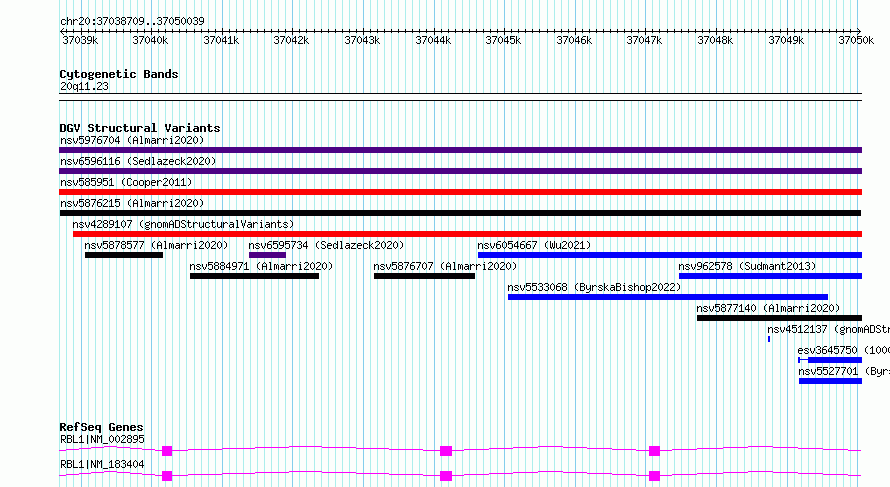This screenshot has width=890, height=487.
Task: Click the nsv6596116 (Sedlazeck2020) label
Action: (x=138, y=161)
